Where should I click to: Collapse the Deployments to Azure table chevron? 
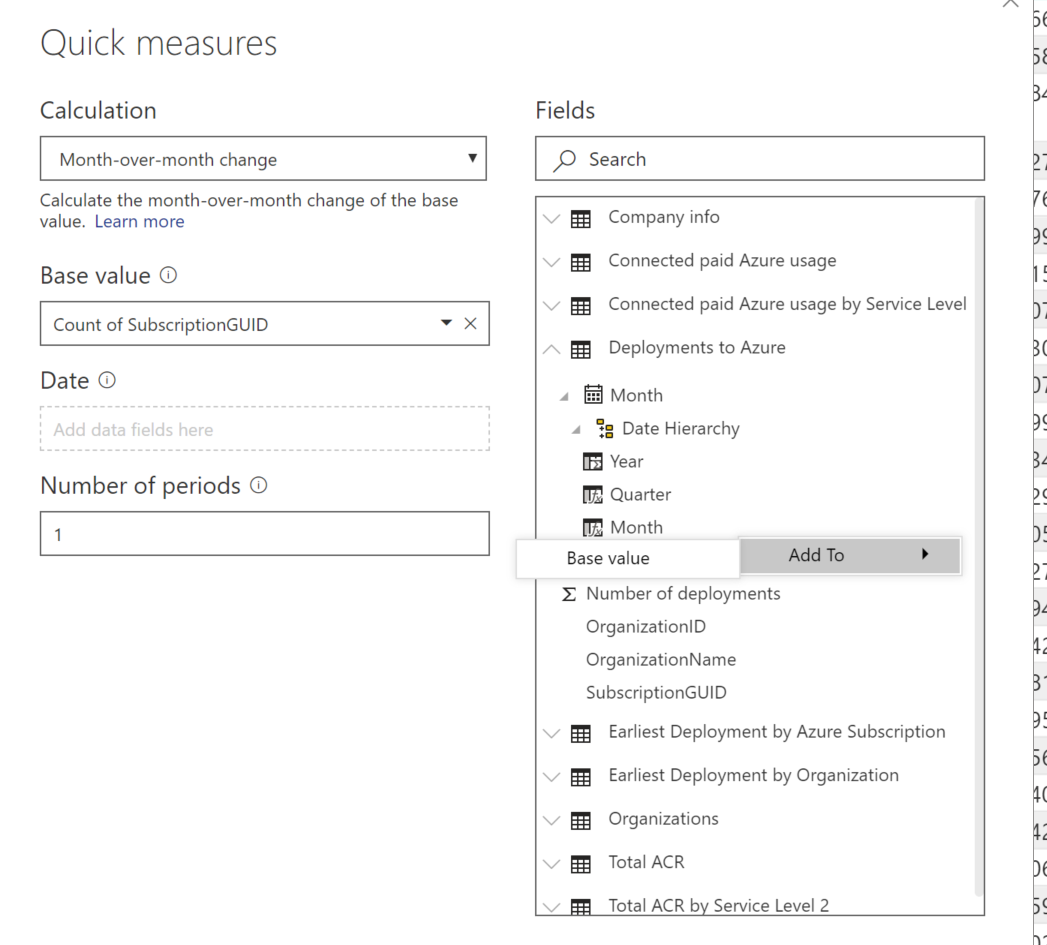click(x=552, y=349)
